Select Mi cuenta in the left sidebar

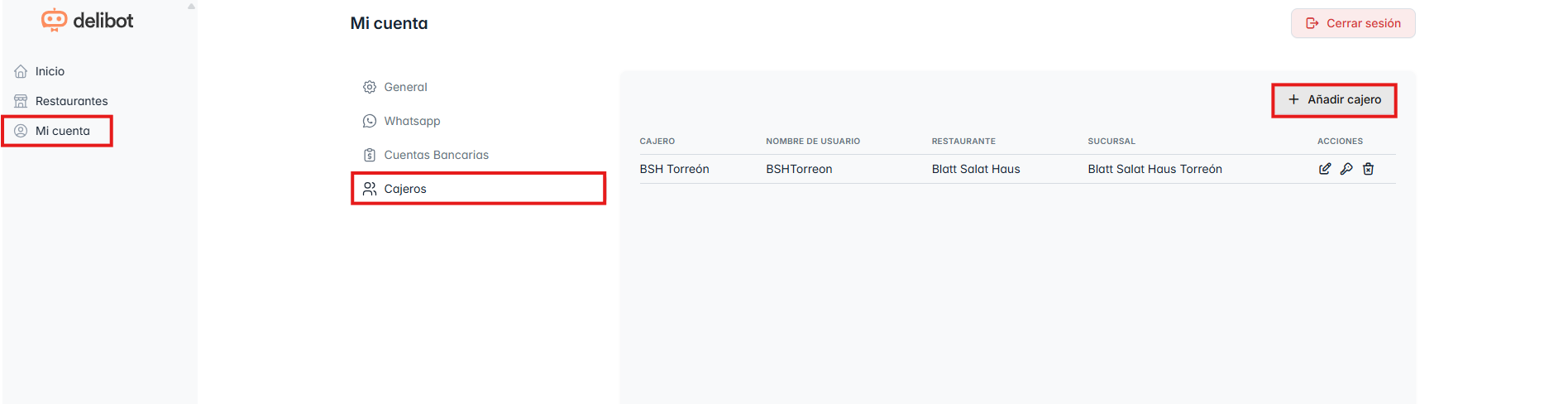[x=62, y=131]
